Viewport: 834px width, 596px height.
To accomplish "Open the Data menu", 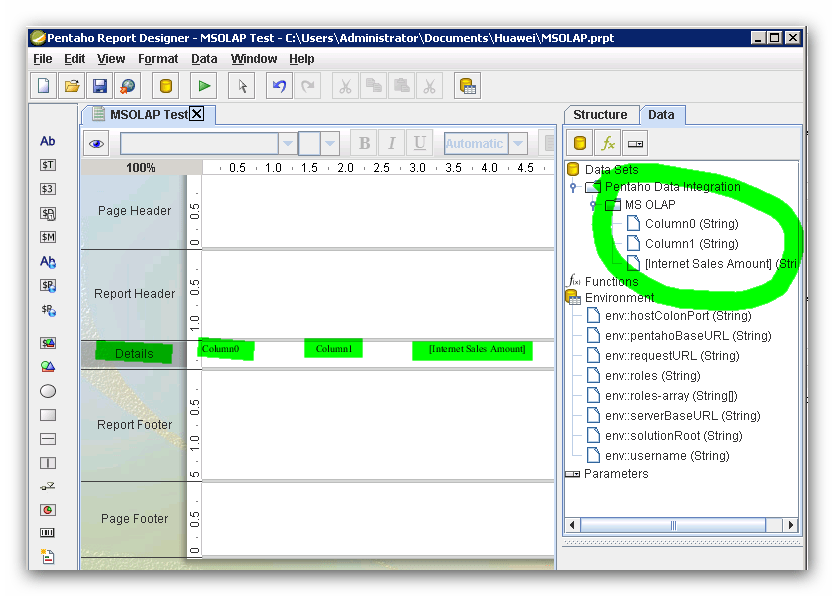I will [x=204, y=59].
